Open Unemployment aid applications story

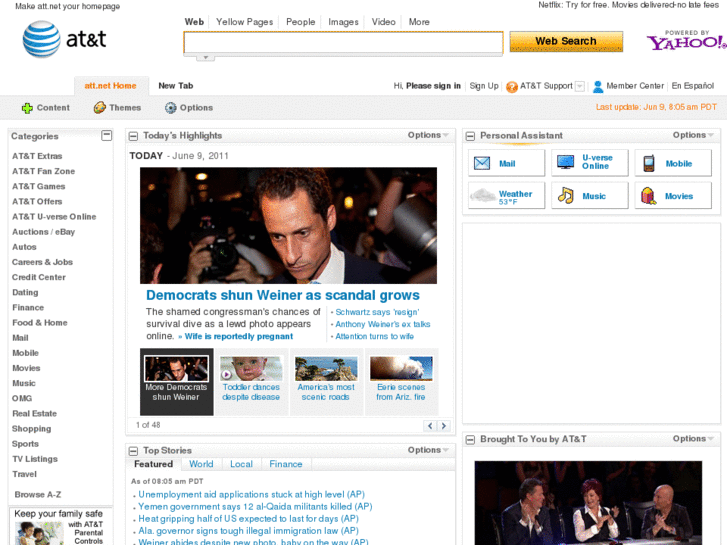pyautogui.click(x=252, y=495)
